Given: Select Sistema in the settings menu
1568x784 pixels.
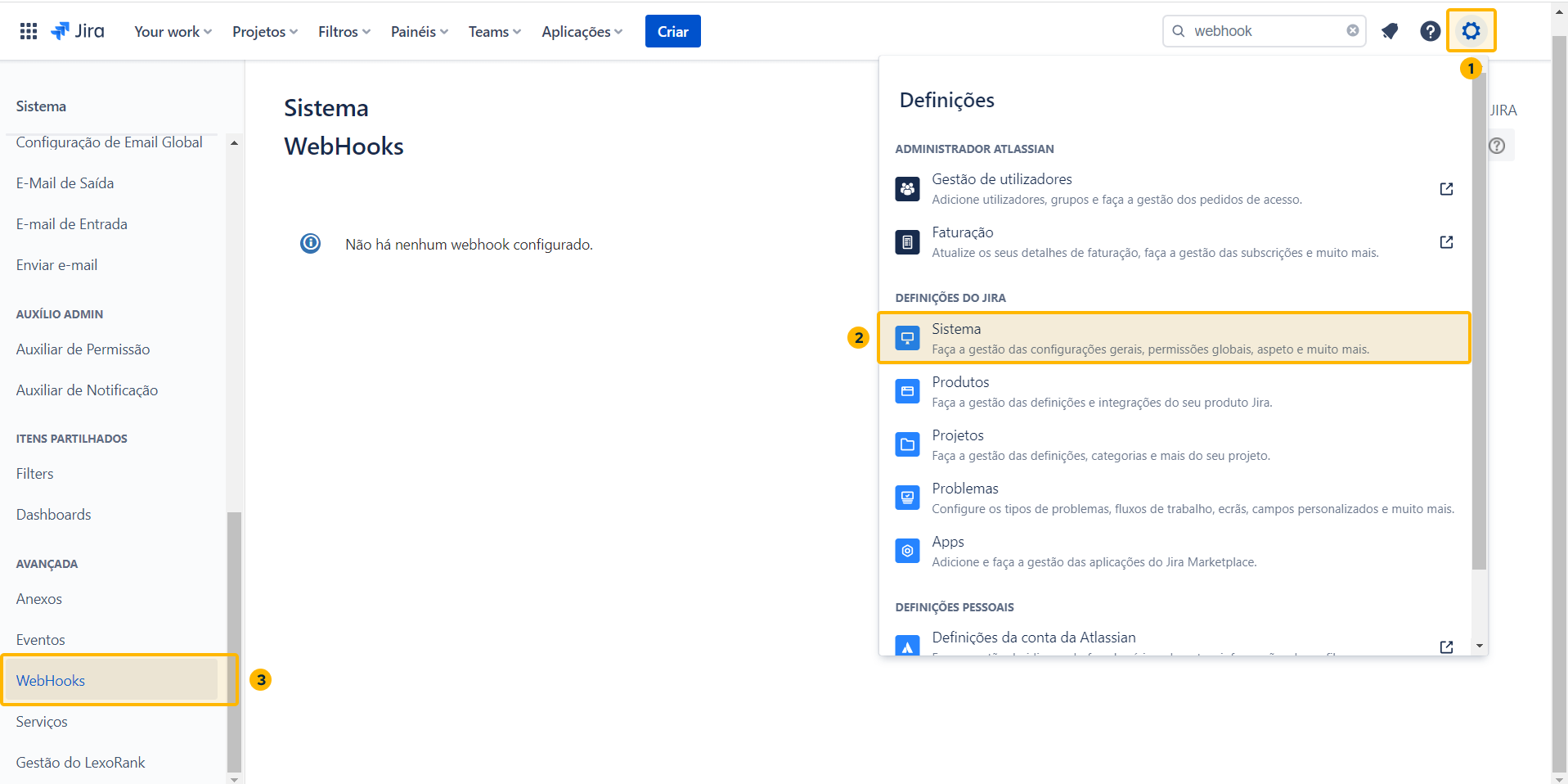Looking at the screenshot, I should (x=1174, y=338).
